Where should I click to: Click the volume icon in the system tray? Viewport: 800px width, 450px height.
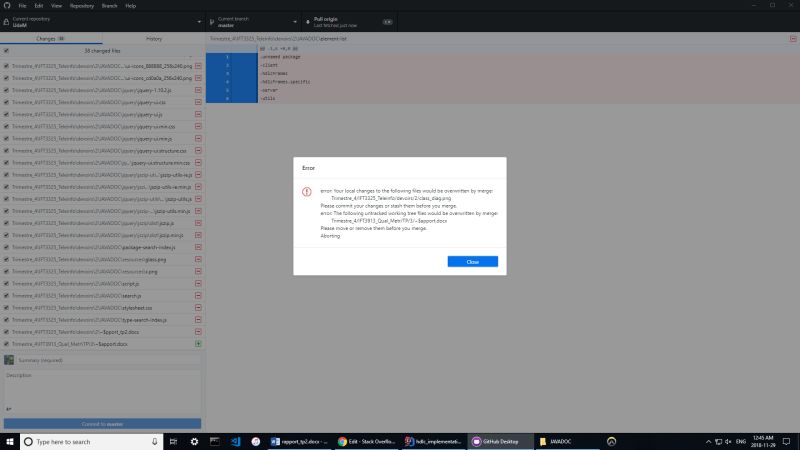(728, 441)
